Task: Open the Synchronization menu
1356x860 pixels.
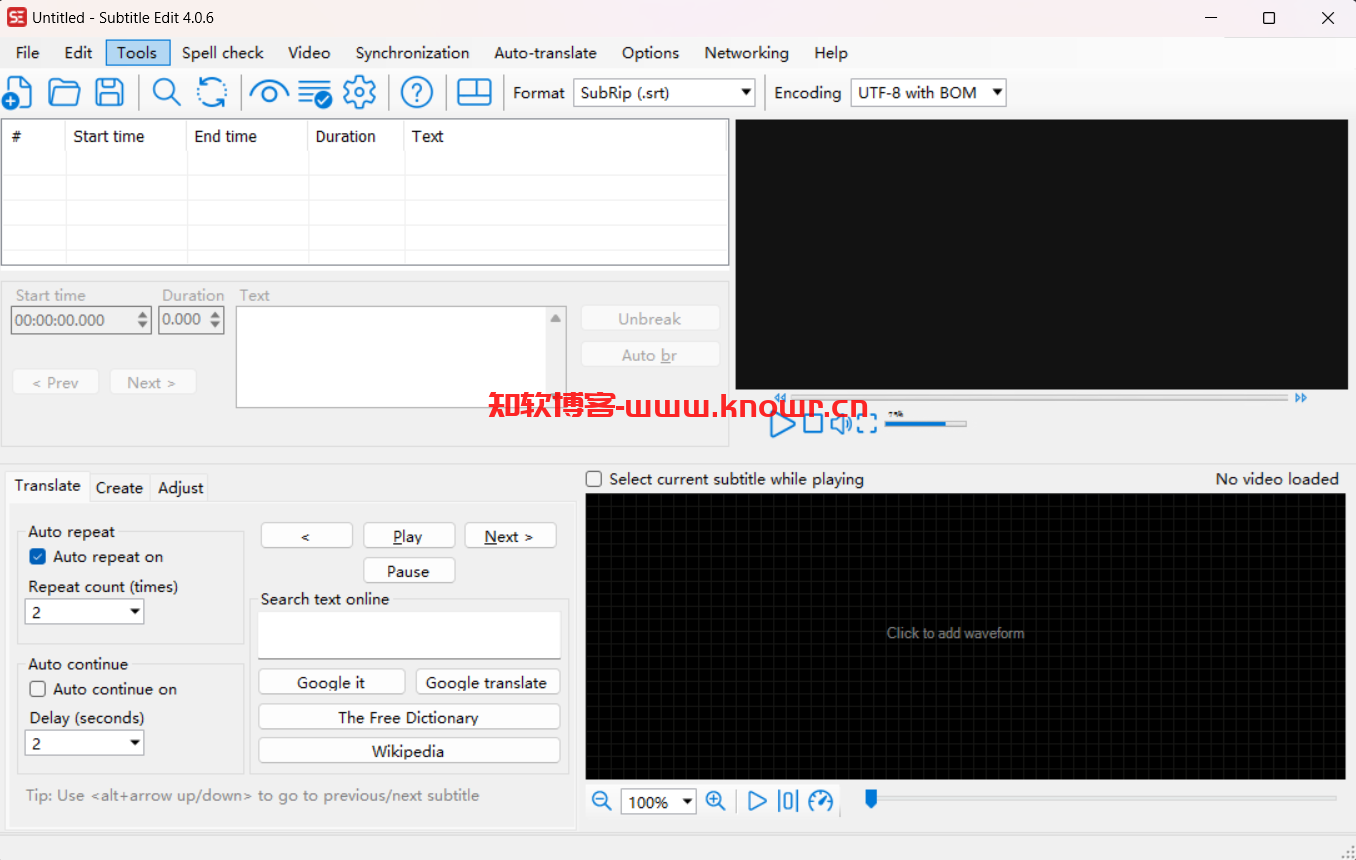Action: (412, 53)
